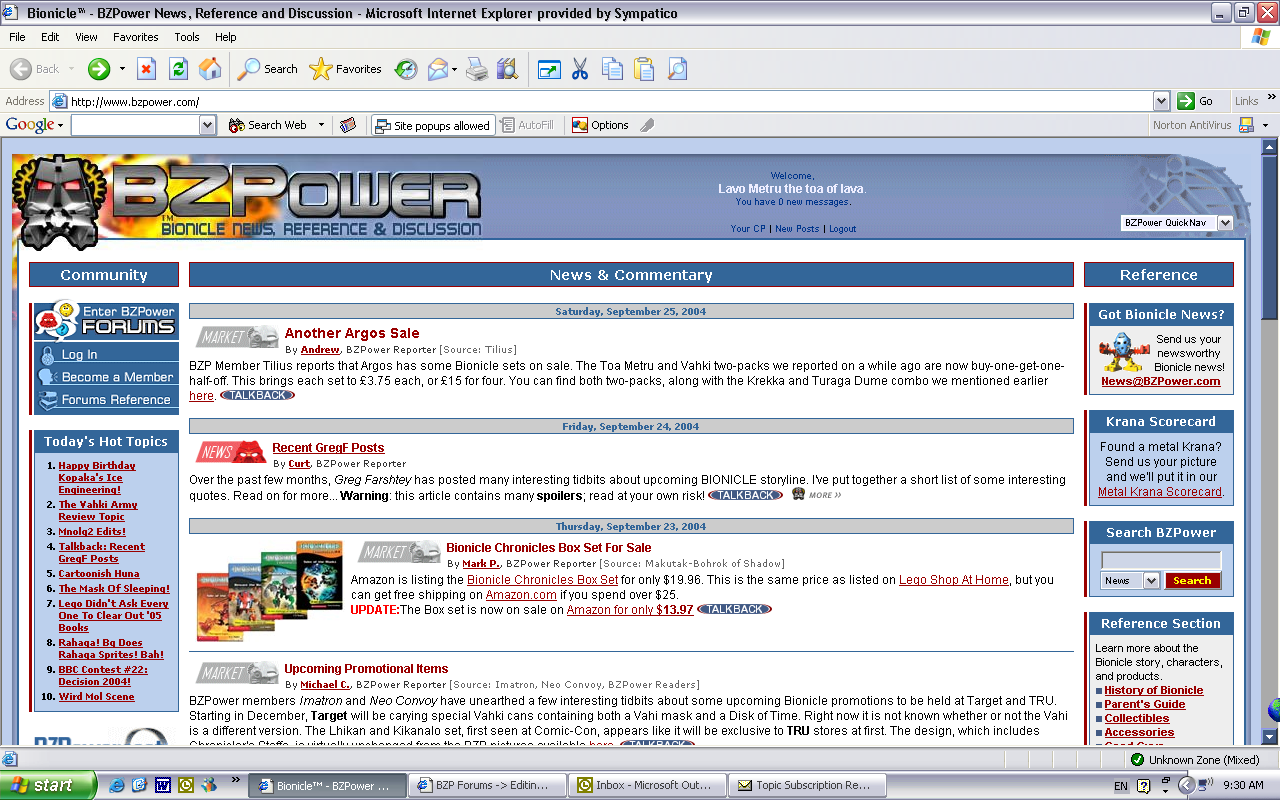Image resolution: width=1280 pixels, height=800 pixels.
Task: Launch Microsoft Word from Quick Launch
Action: [162, 785]
